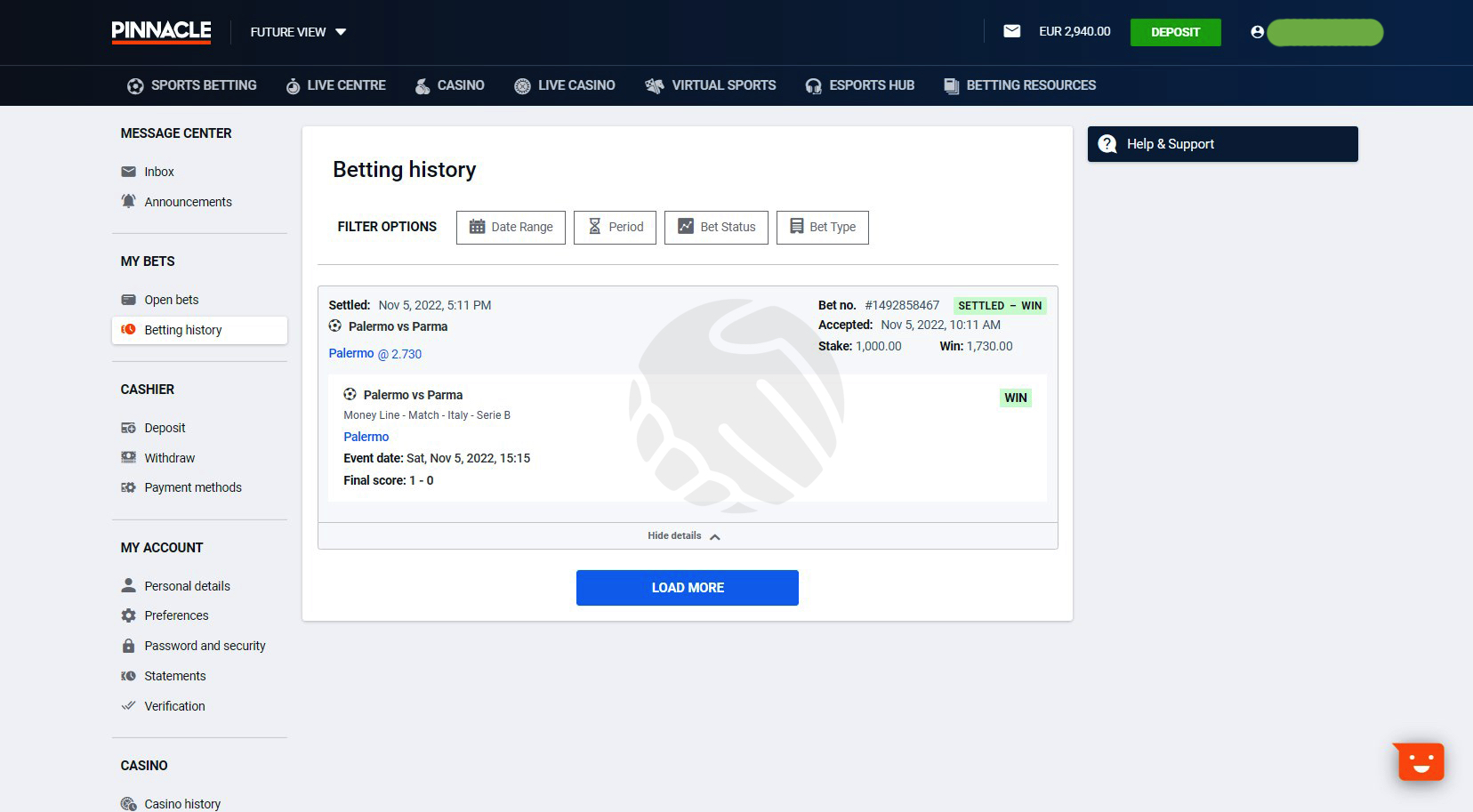Open the Open bets page
The width and height of the screenshot is (1473, 812).
(x=172, y=300)
